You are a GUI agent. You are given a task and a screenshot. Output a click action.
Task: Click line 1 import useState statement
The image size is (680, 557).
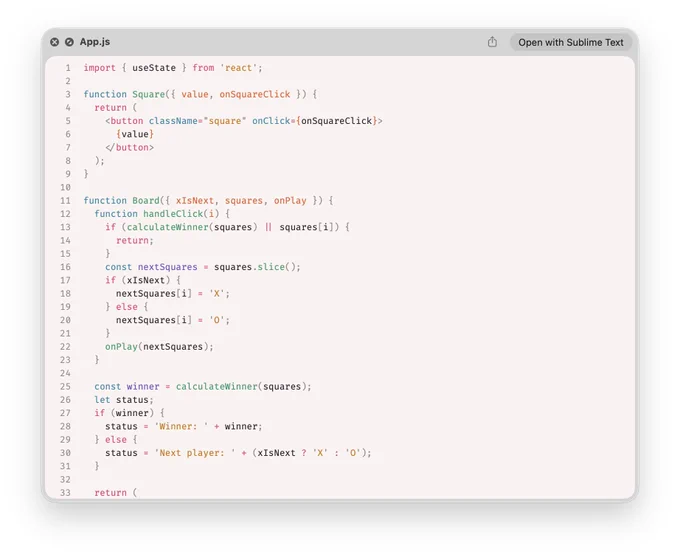tap(173, 68)
